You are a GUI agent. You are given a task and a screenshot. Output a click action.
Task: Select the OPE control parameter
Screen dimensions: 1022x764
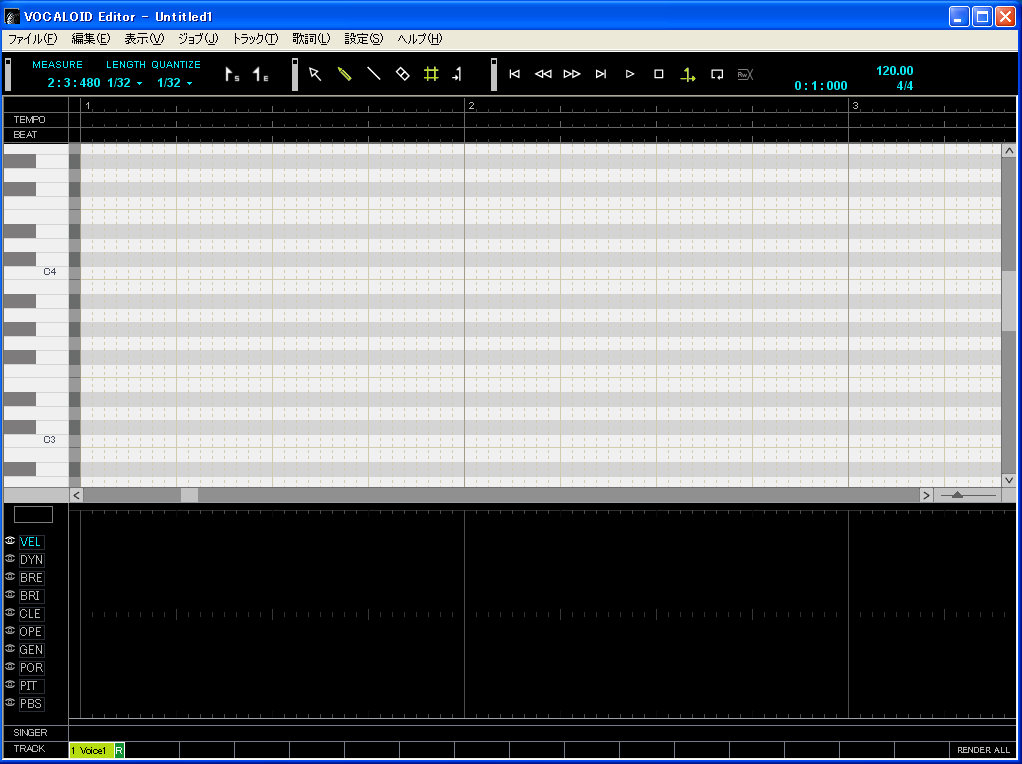(31, 632)
